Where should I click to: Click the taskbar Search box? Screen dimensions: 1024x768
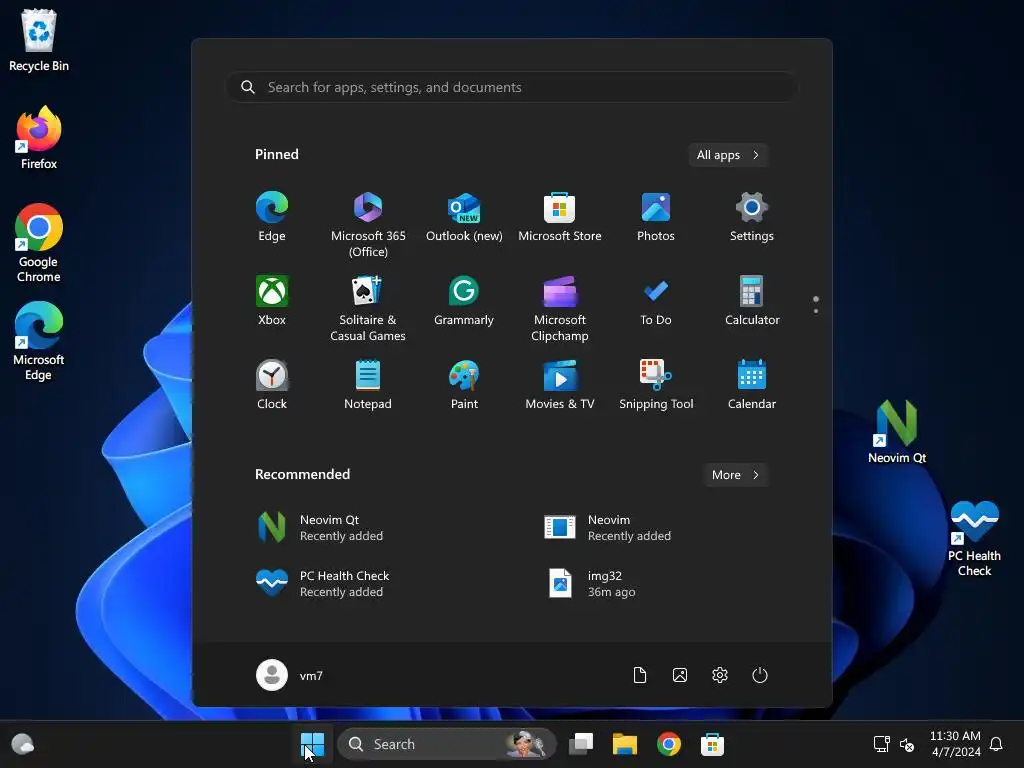click(x=447, y=744)
